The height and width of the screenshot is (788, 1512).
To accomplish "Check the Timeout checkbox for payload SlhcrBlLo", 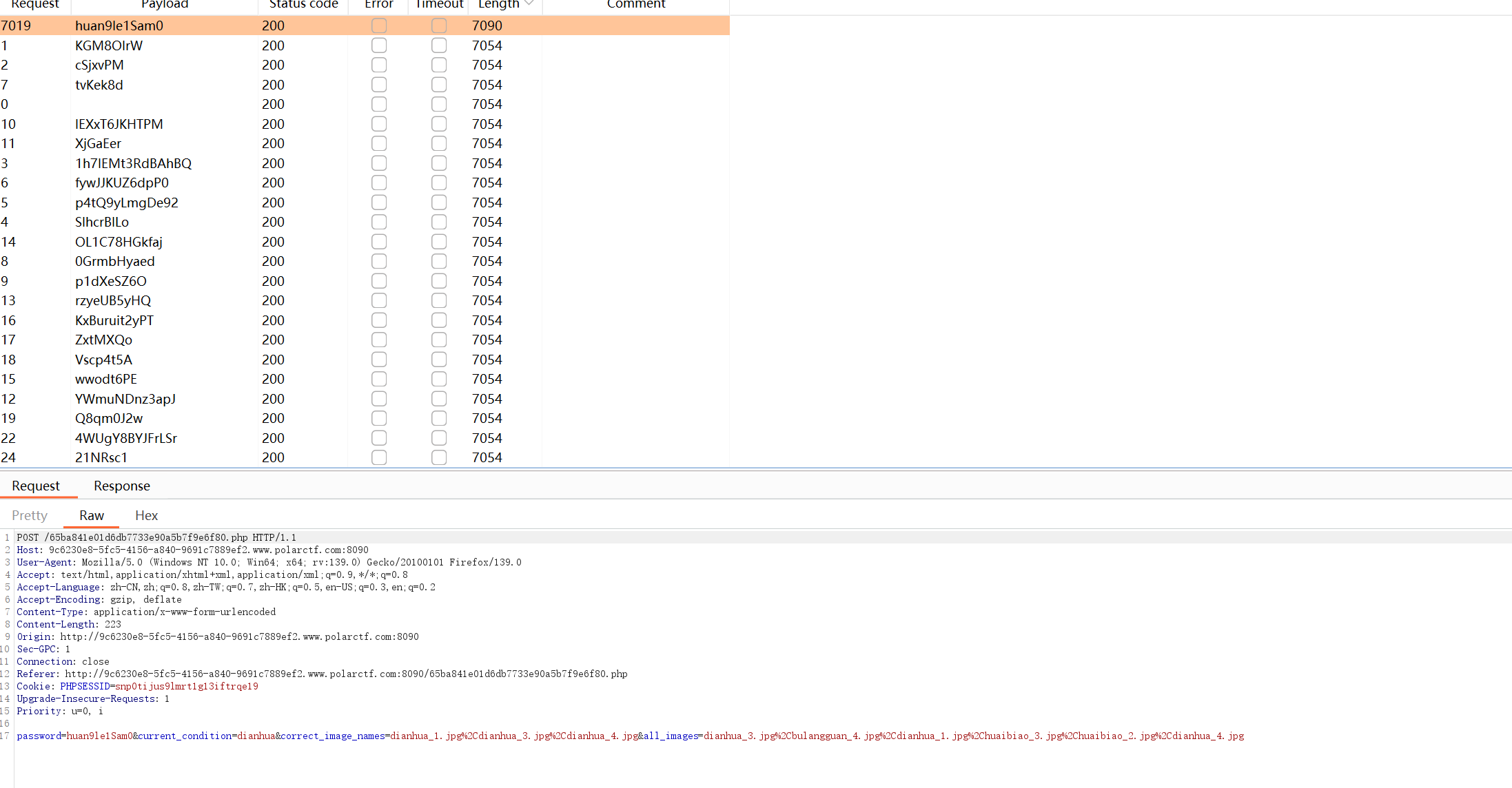I will [439, 222].
